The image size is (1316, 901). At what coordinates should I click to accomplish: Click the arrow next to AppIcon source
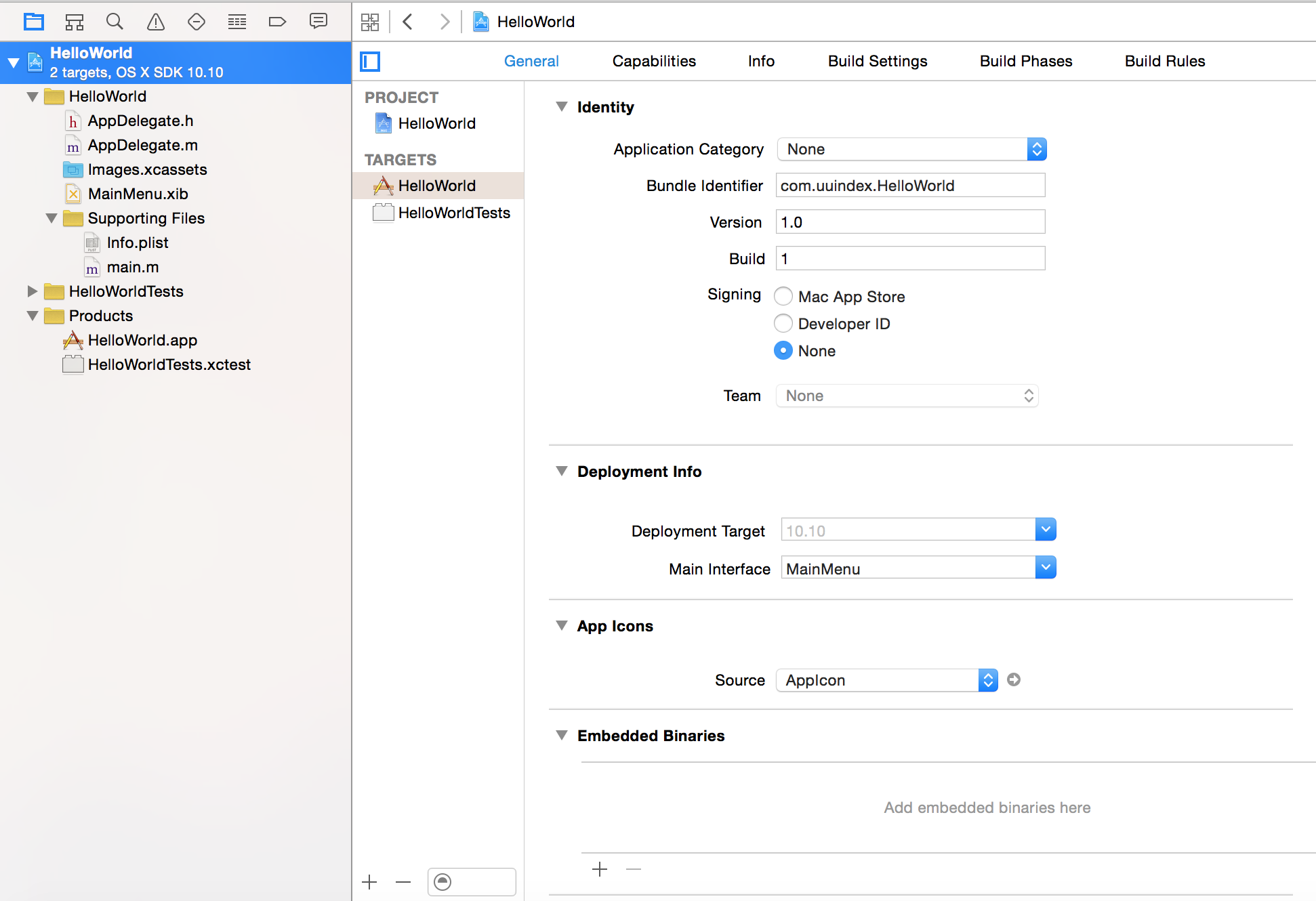coord(1014,679)
